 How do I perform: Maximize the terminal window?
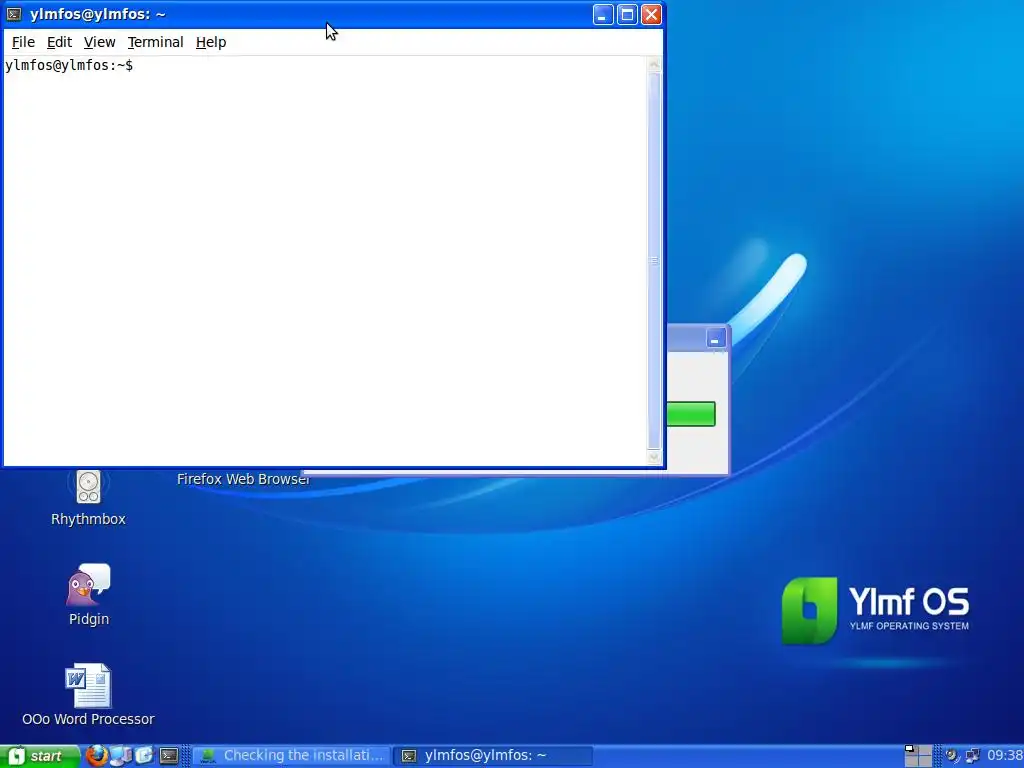[x=627, y=14]
